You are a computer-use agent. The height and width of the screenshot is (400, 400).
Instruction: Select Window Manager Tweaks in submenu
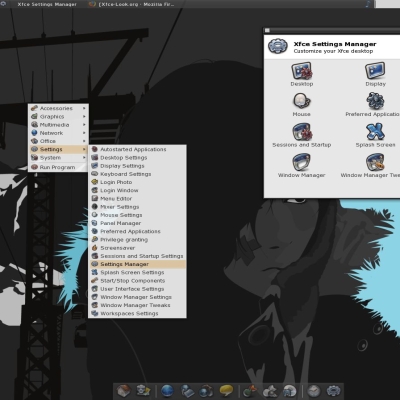pos(138,305)
